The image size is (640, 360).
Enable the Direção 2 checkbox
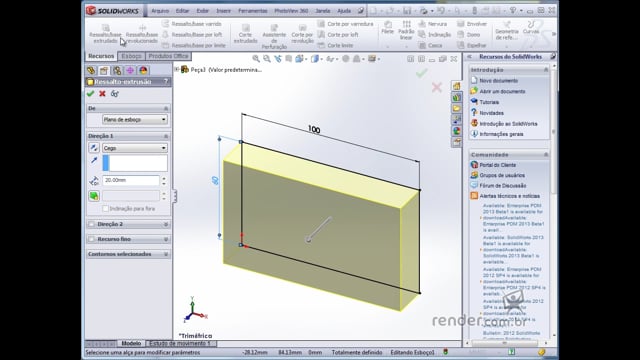[x=91, y=224]
